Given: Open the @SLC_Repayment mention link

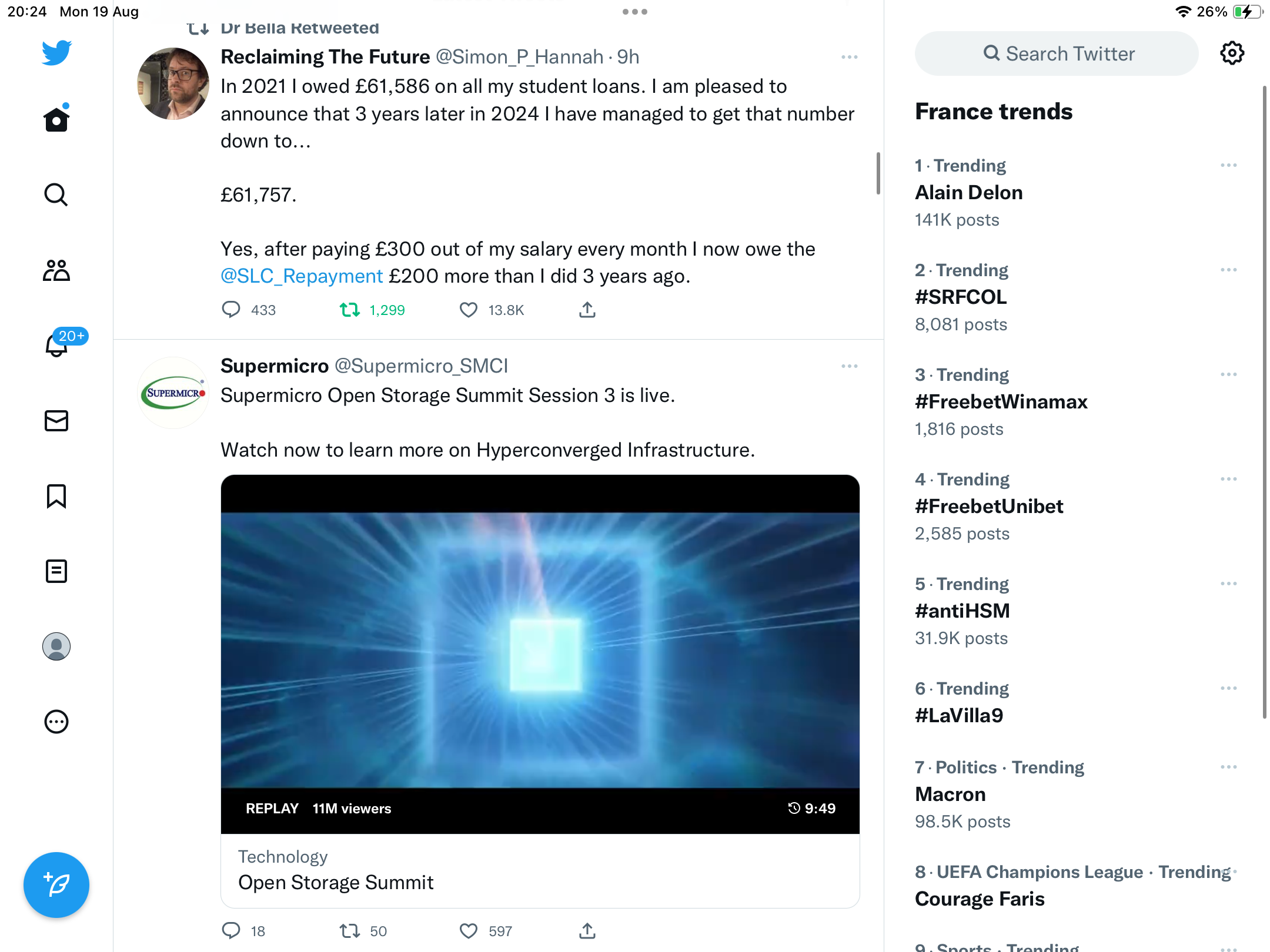Looking at the screenshot, I should coord(302,276).
